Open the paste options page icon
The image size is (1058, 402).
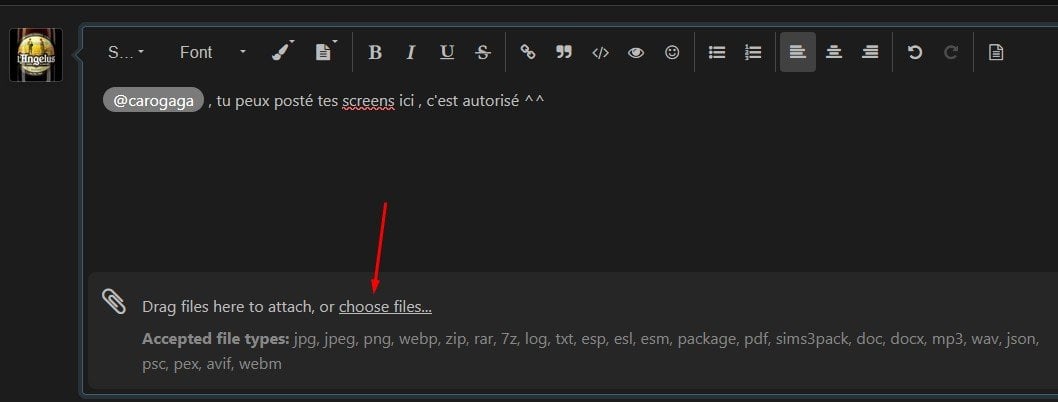click(x=325, y=52)
